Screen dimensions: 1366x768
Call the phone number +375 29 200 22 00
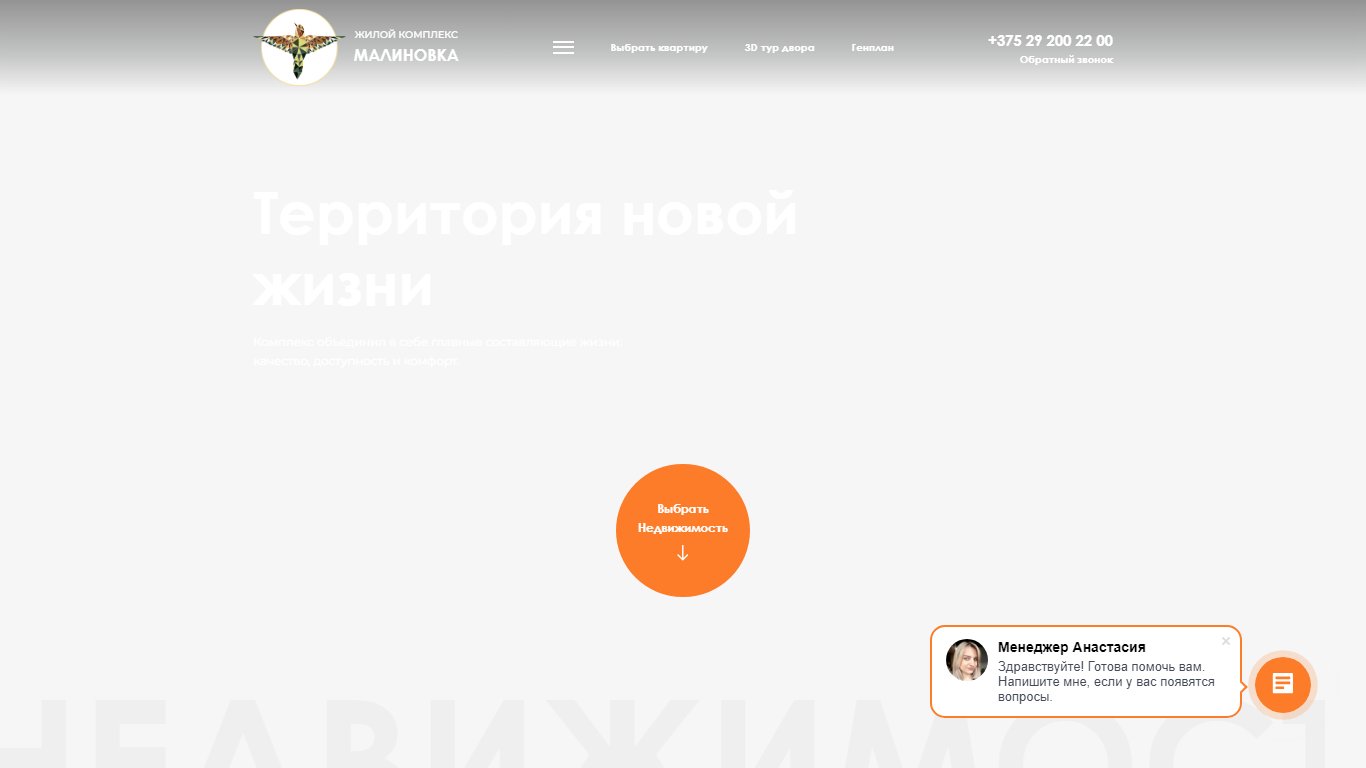coord(1050,41)
